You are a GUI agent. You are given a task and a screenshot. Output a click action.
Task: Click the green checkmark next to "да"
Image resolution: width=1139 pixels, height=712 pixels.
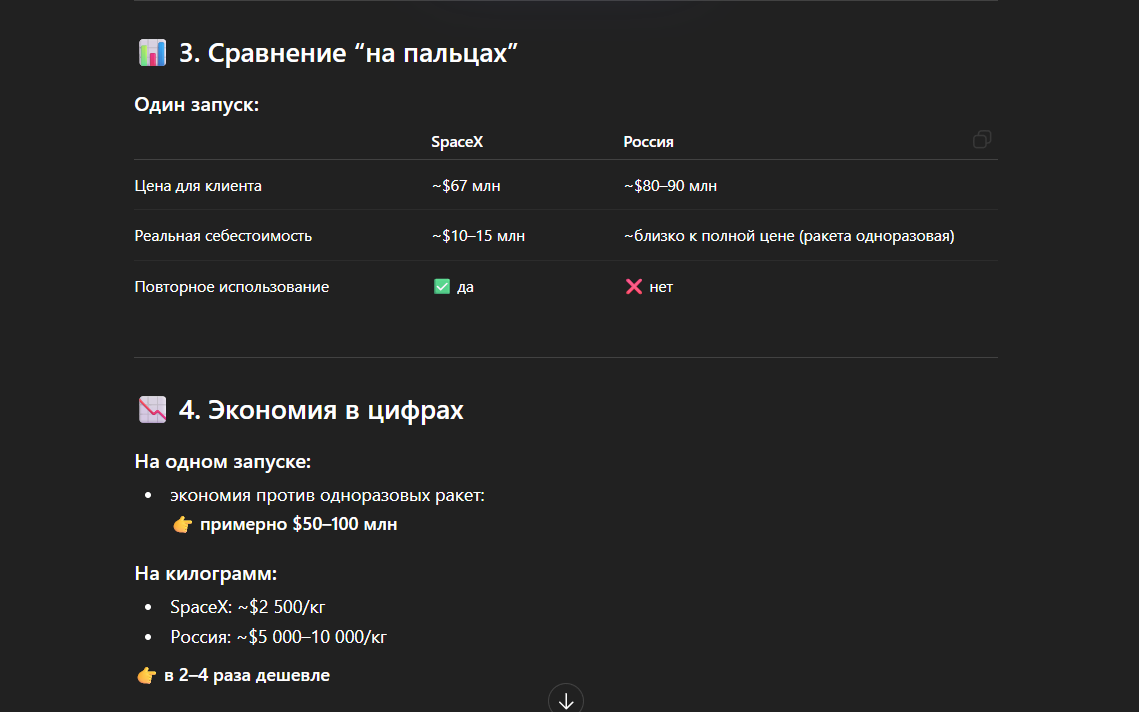coord(442,287)
